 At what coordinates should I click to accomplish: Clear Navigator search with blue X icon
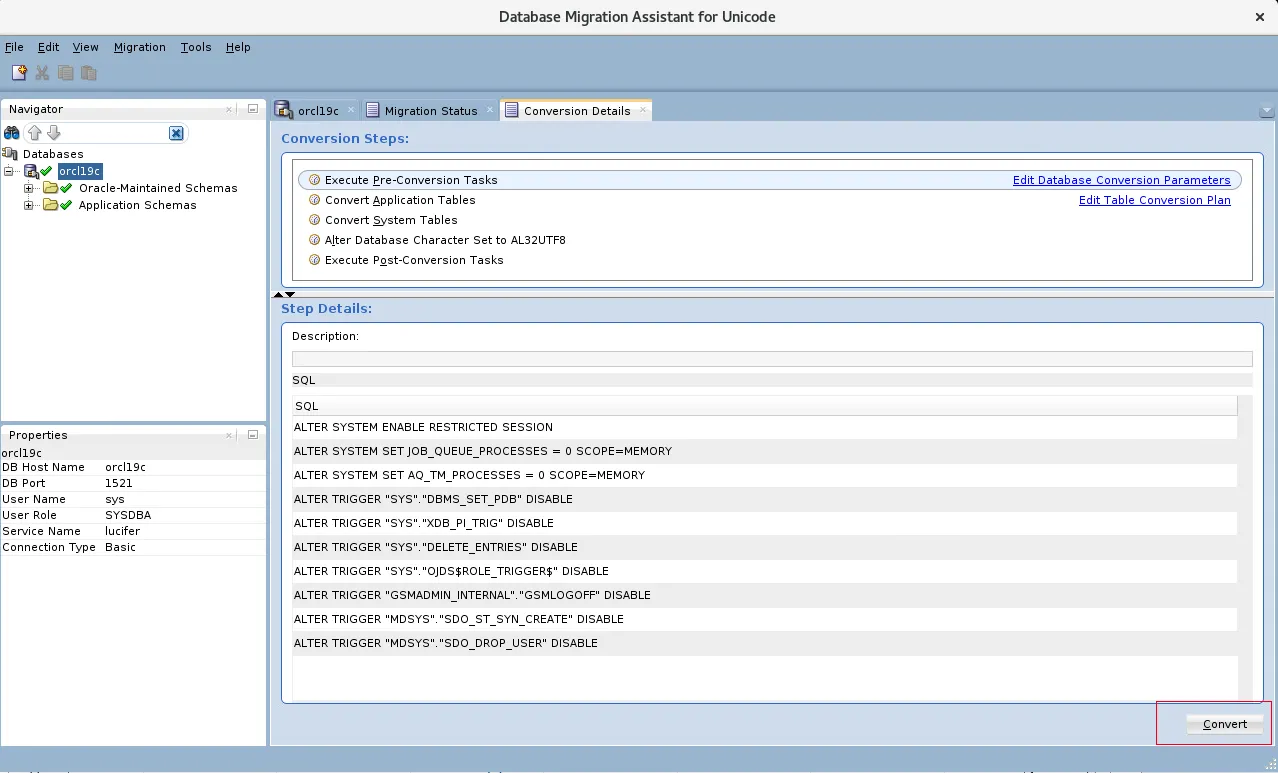click(176, 133)
